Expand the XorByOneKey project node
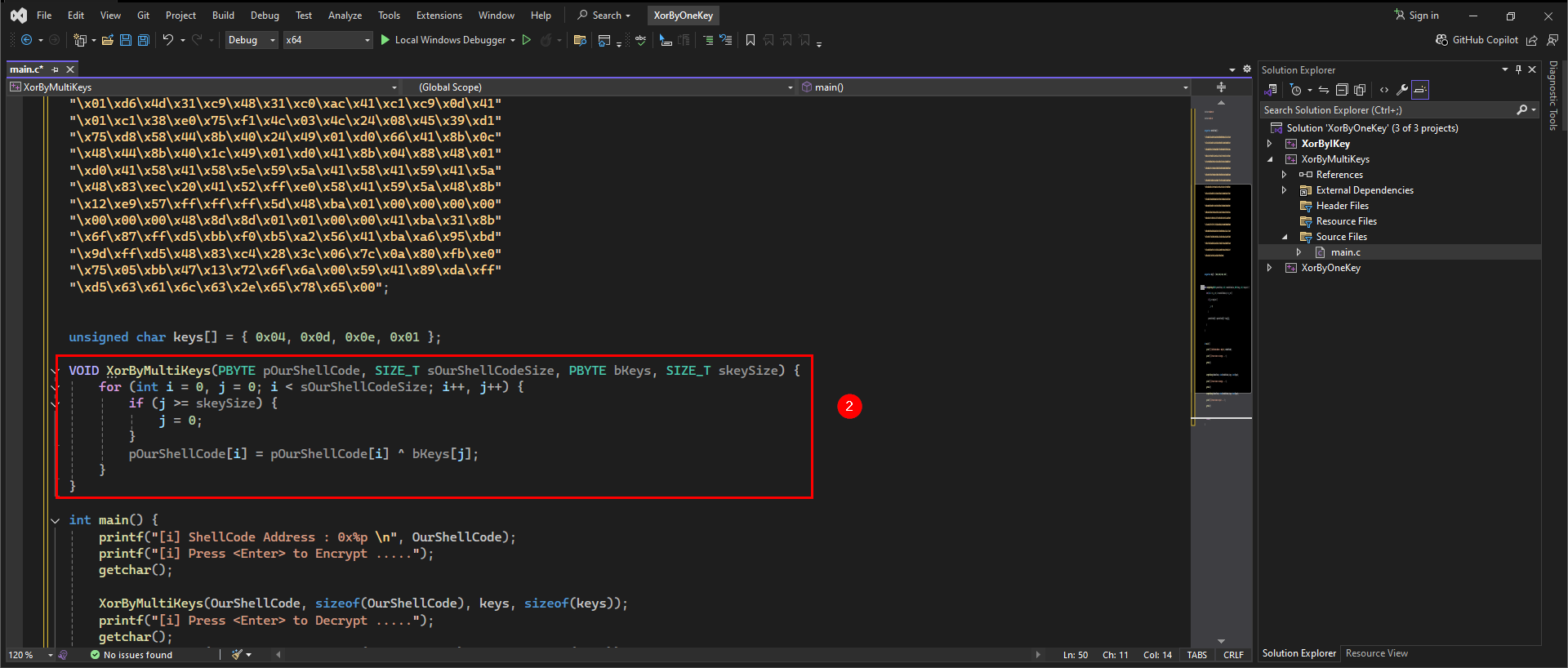 tap(1269, 268)
